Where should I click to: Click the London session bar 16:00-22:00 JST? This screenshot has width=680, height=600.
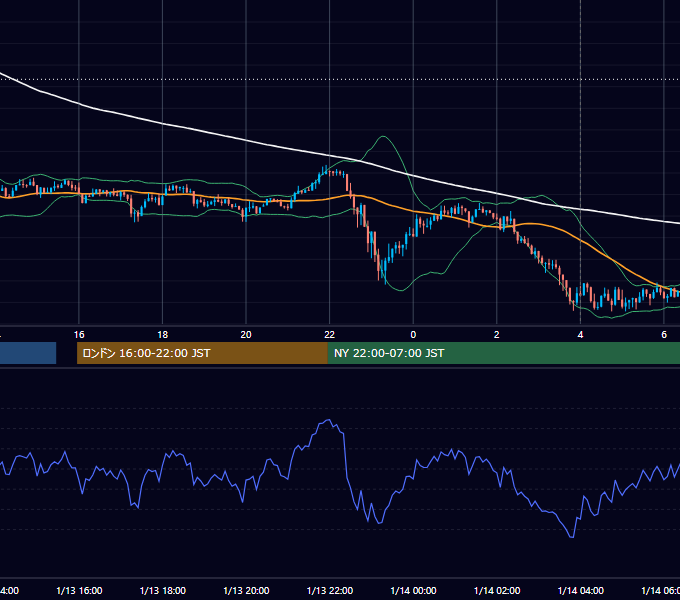[202, 353]
